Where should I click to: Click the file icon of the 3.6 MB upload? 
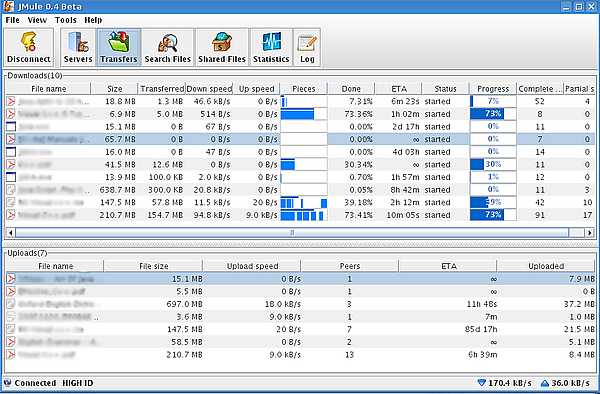point(11,317)
